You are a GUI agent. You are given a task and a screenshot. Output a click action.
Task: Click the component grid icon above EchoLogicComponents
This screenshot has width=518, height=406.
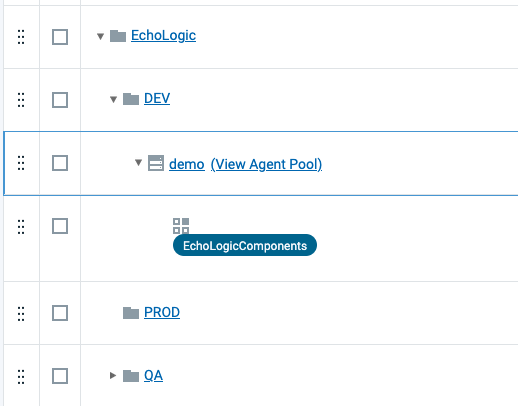coord(181,226)
